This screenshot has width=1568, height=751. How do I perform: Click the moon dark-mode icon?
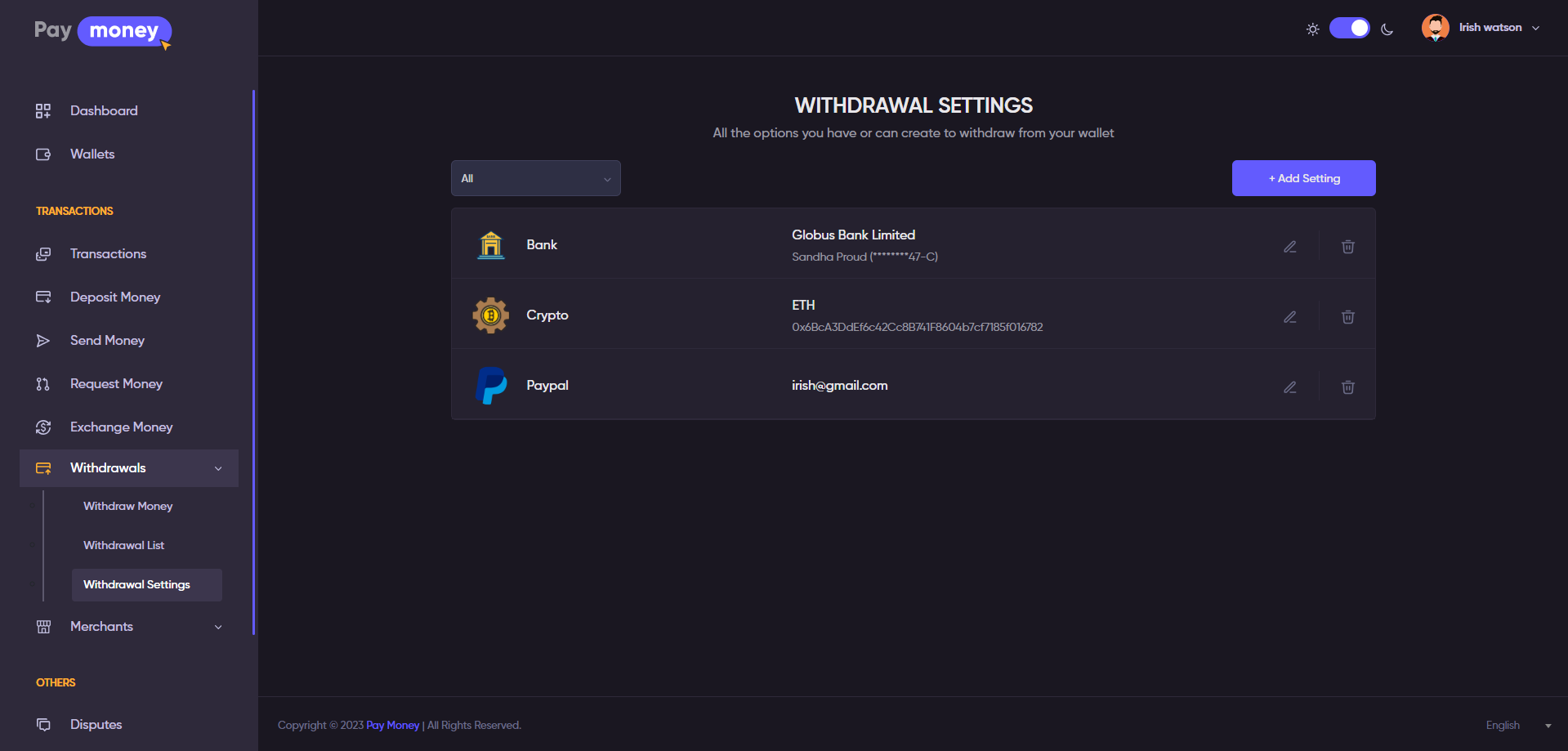pyautogui.click(x=1387, y=29)
